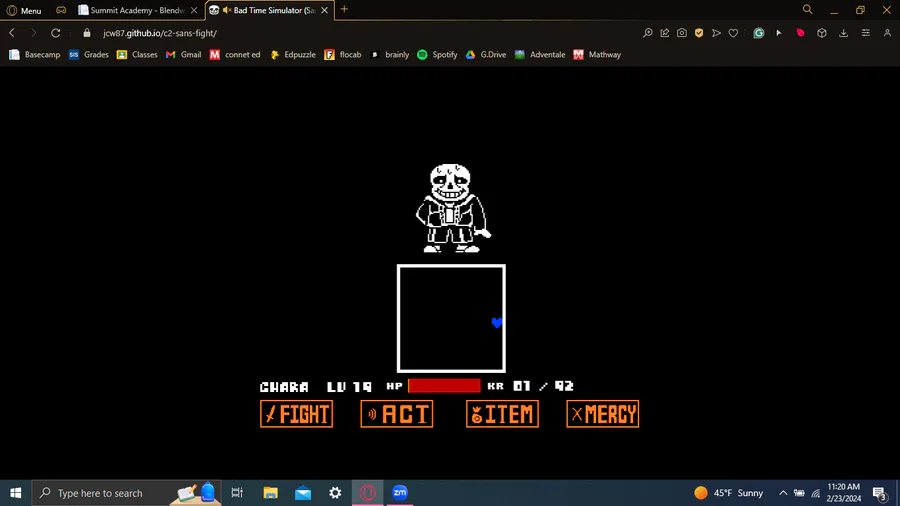Open the Windows Start menu
The width and height of the screenshot is (900, 506).
click(15, 493)
